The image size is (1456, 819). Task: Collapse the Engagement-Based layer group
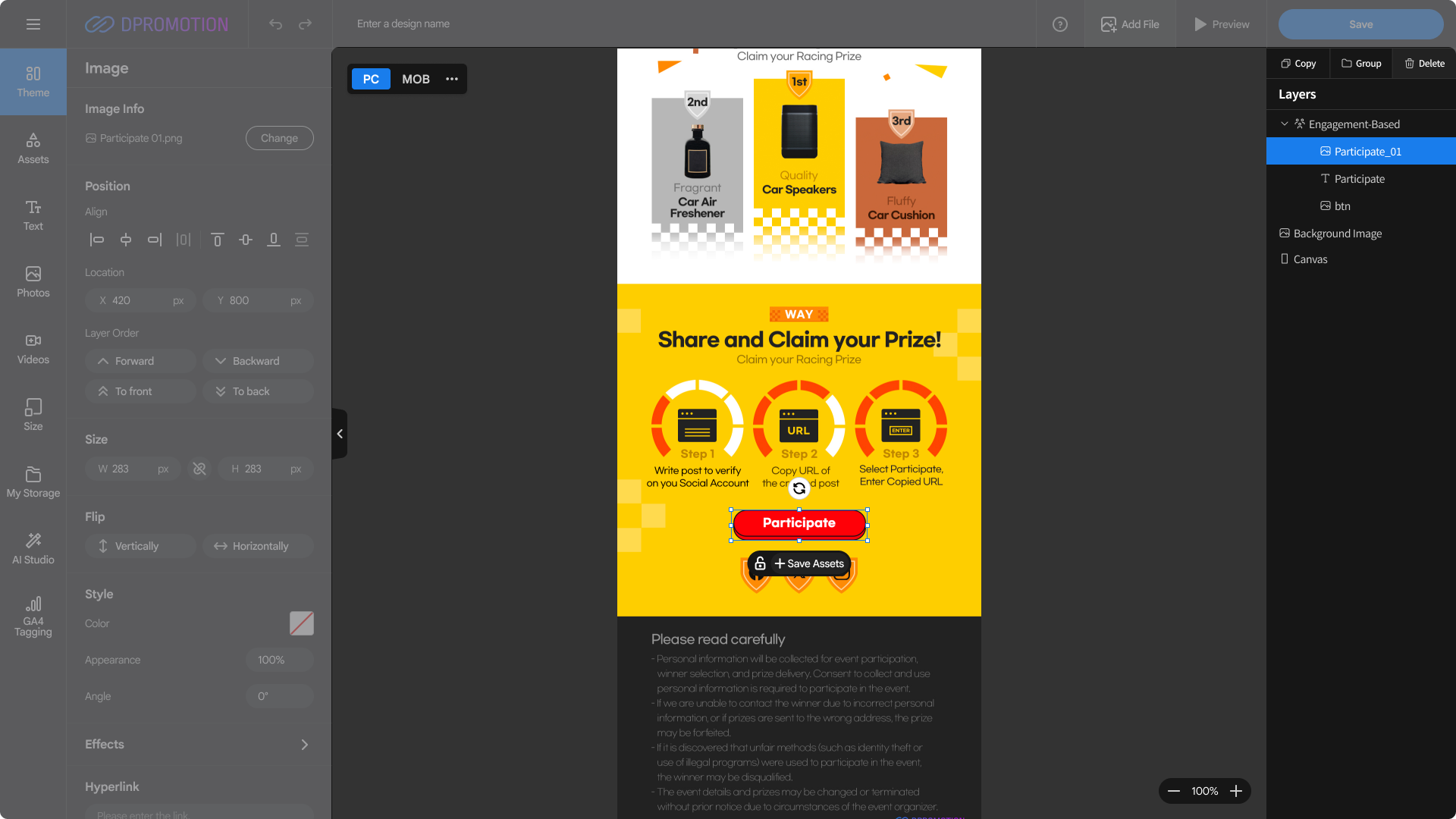[x=1285, y=124]
